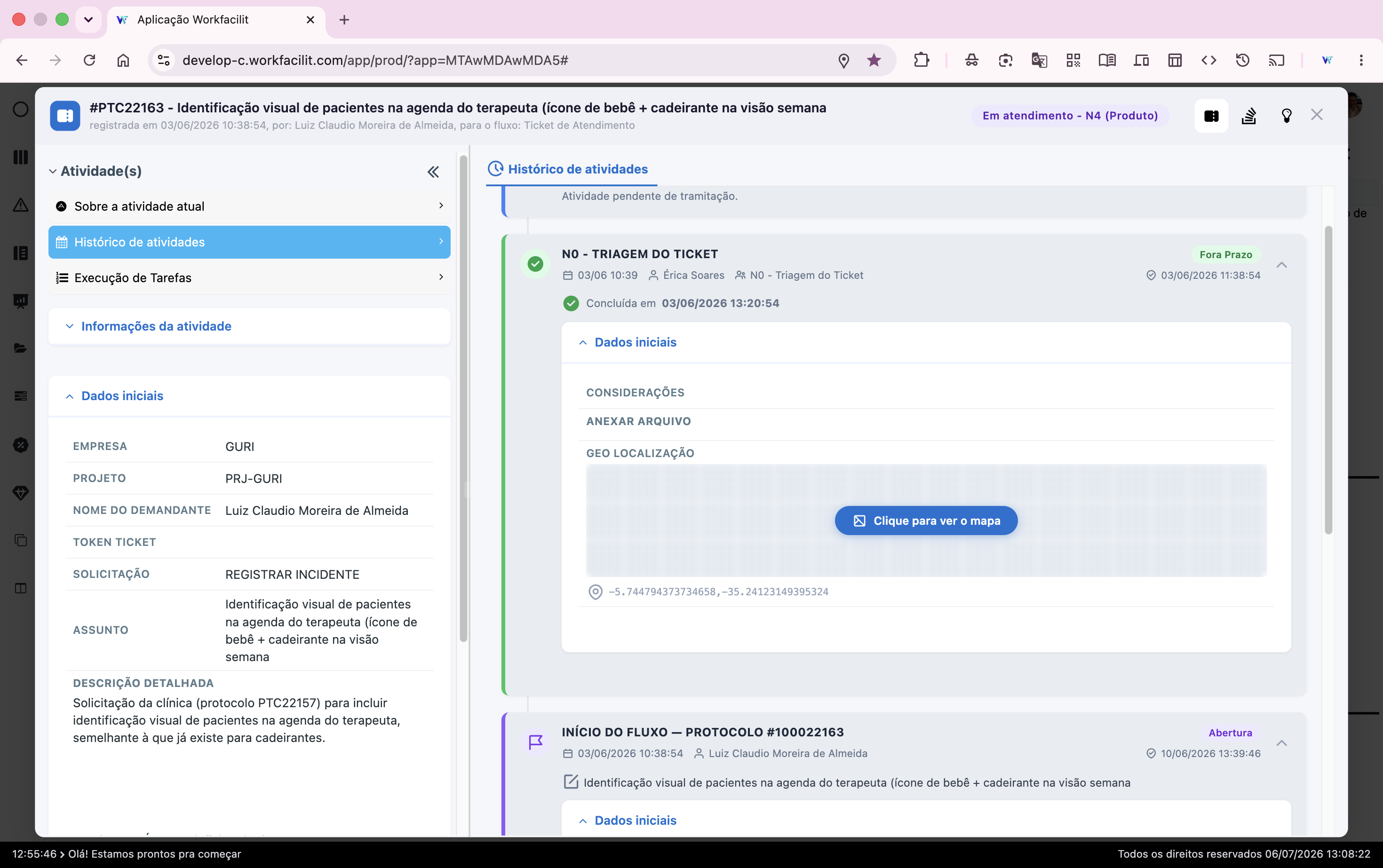This screenshot has width=1383, height=868.
Task: Open the reading mode book icon
Action: 1107,60
